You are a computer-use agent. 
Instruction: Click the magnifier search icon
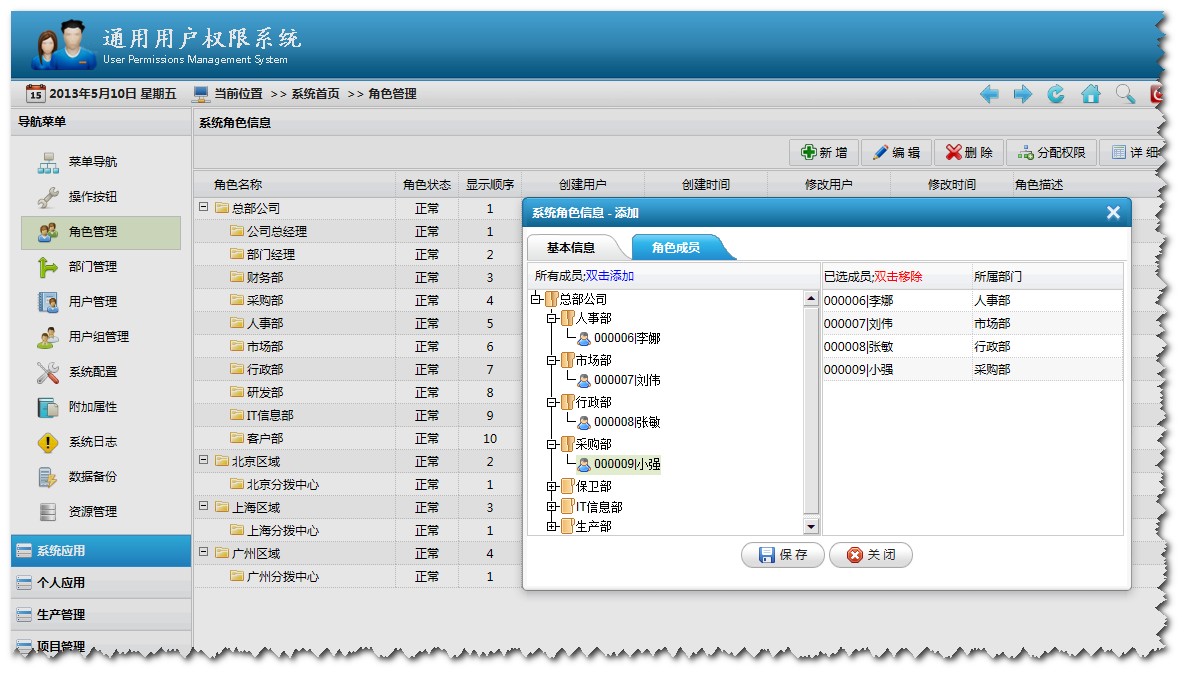point(1123,94)
